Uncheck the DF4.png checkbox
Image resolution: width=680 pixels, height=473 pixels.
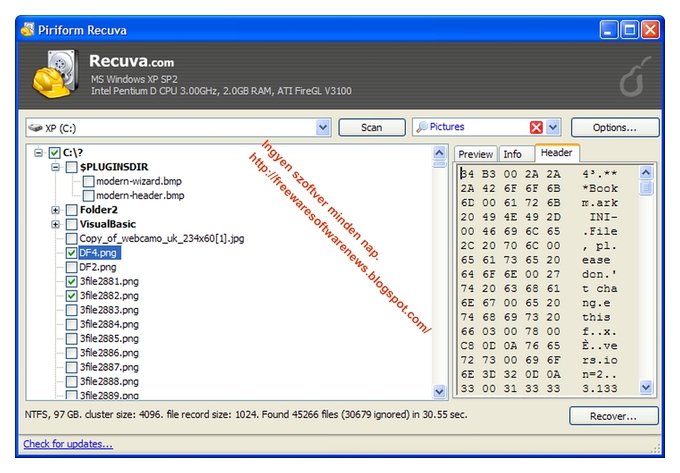coord(72,253)
